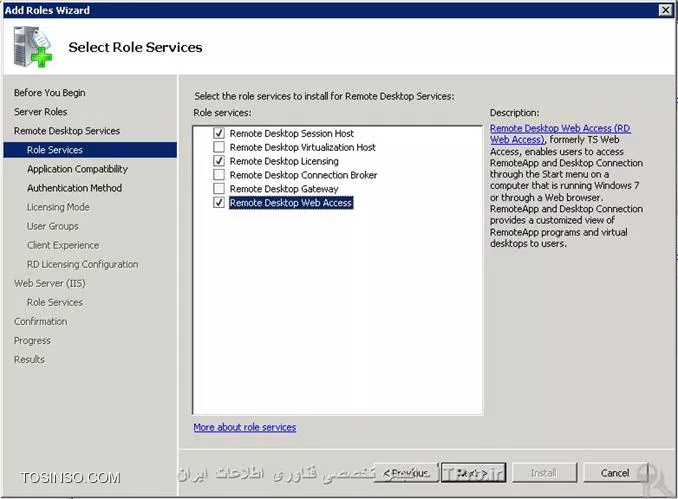678x499 pixels.
Task: Uncheck Remote Desktop Licensing checkbox
Action: [219, 161]
